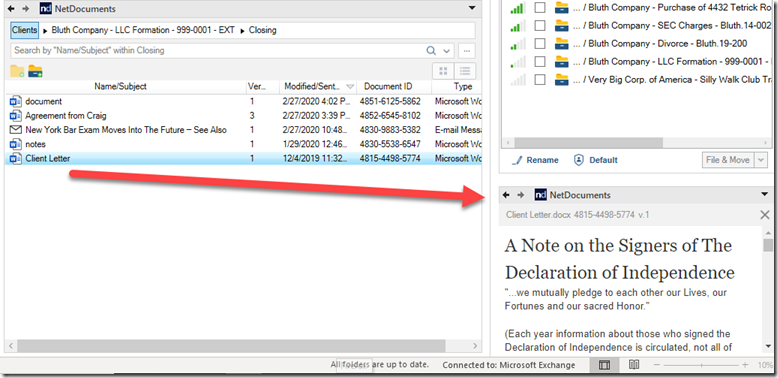Go back in the left NetDocuments pane

(x=11, y=8)
